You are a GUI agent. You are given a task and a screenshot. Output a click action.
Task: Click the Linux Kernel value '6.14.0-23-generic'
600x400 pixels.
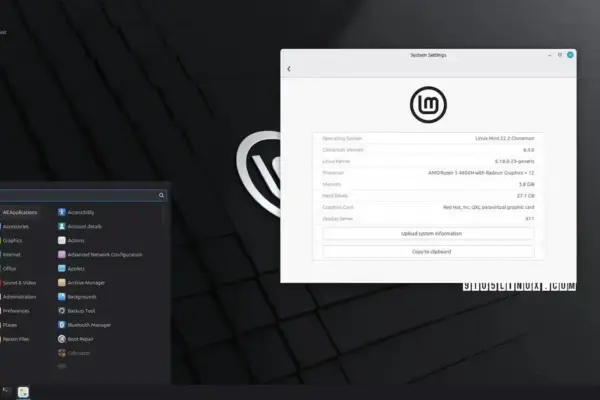(514, 161)
